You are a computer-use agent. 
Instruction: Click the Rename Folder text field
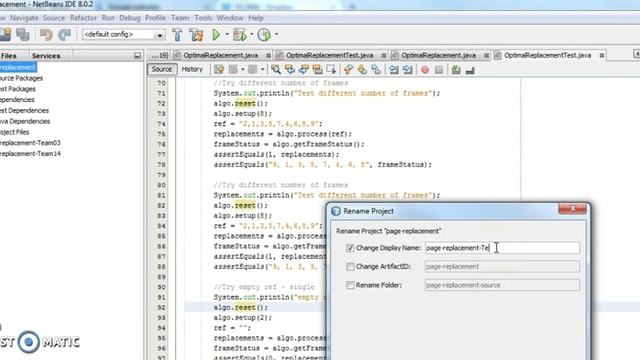coord(502,285)
